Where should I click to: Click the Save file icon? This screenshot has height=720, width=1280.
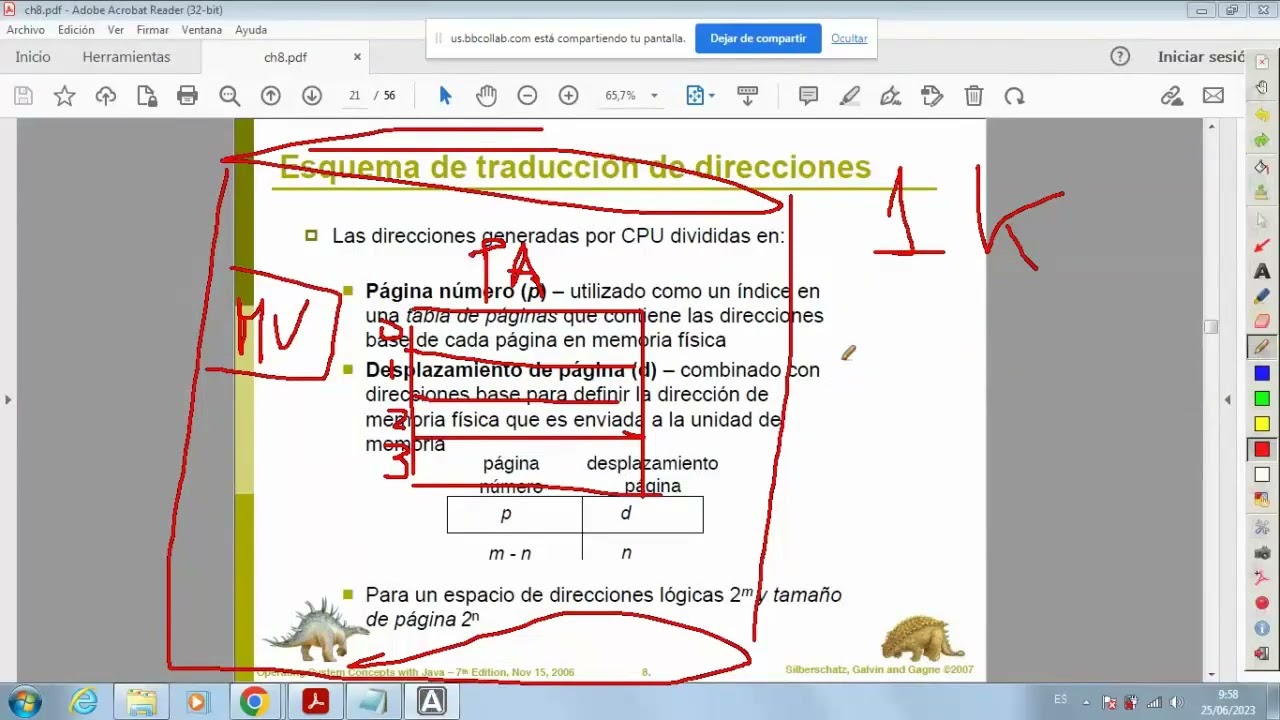24,96
